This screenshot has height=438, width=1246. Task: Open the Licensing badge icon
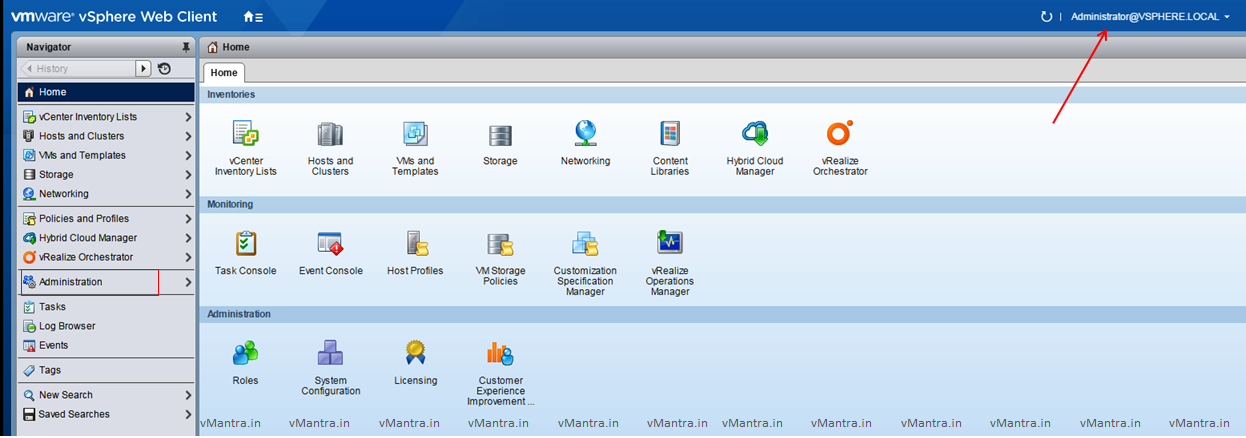pos(415,353)
